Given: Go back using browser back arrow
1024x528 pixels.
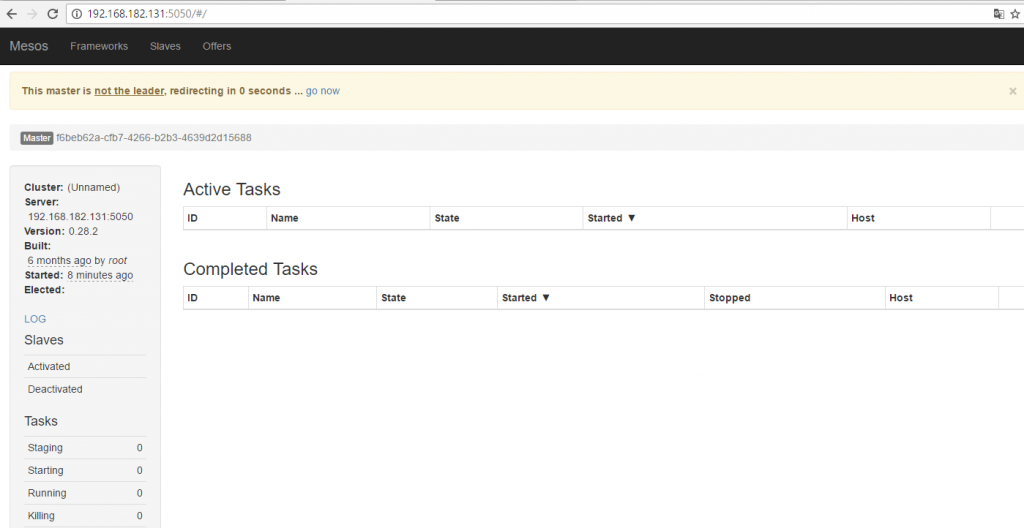Looking at the screenshot, I should pos(11,14).
